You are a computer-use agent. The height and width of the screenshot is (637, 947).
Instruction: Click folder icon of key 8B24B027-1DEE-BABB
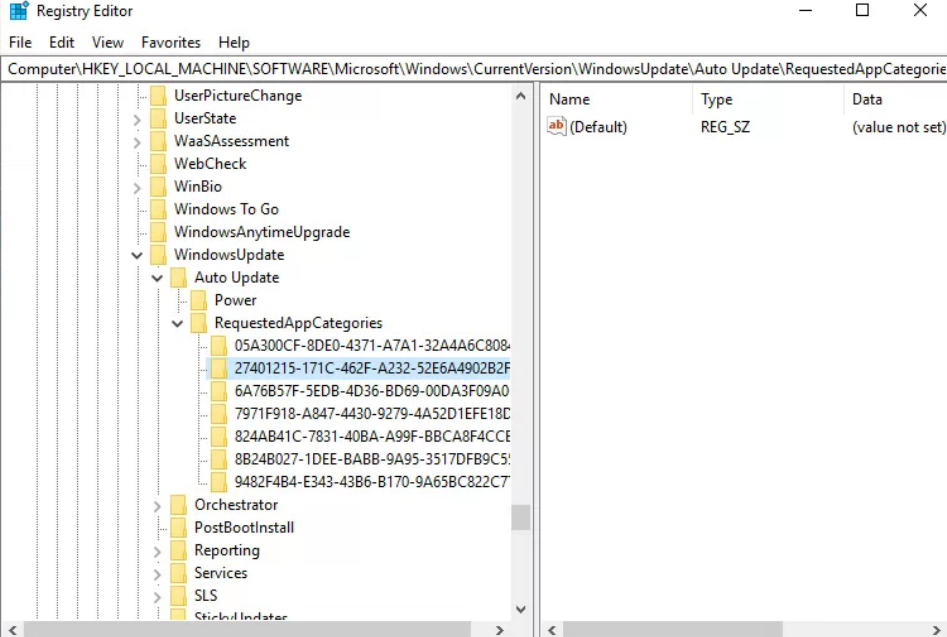click(x=219, y=459)
